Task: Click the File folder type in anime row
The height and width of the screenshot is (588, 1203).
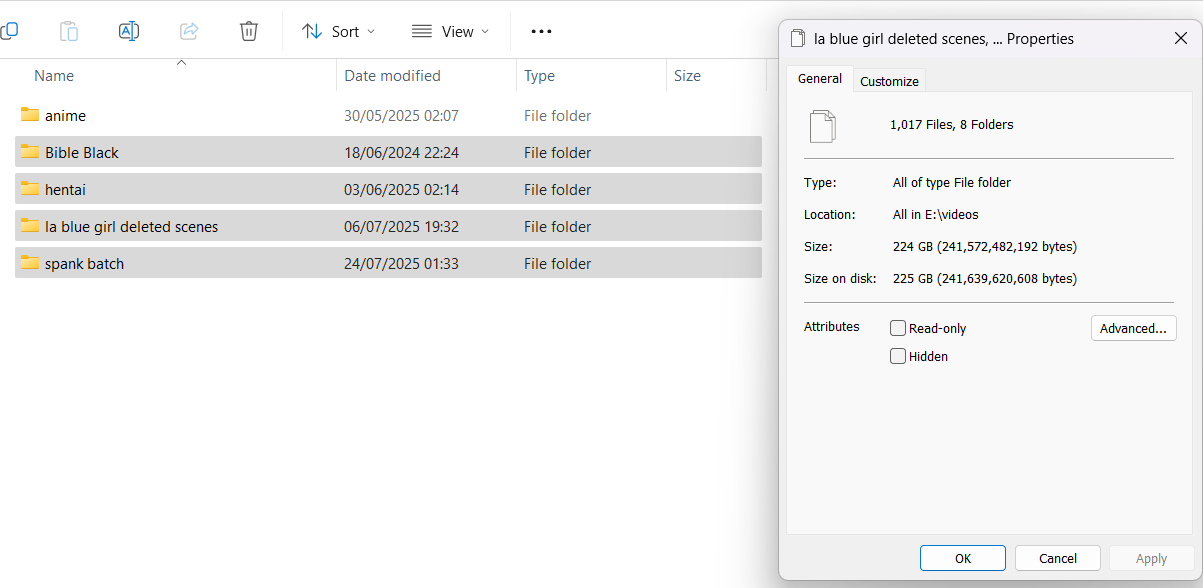Action: 557,116
